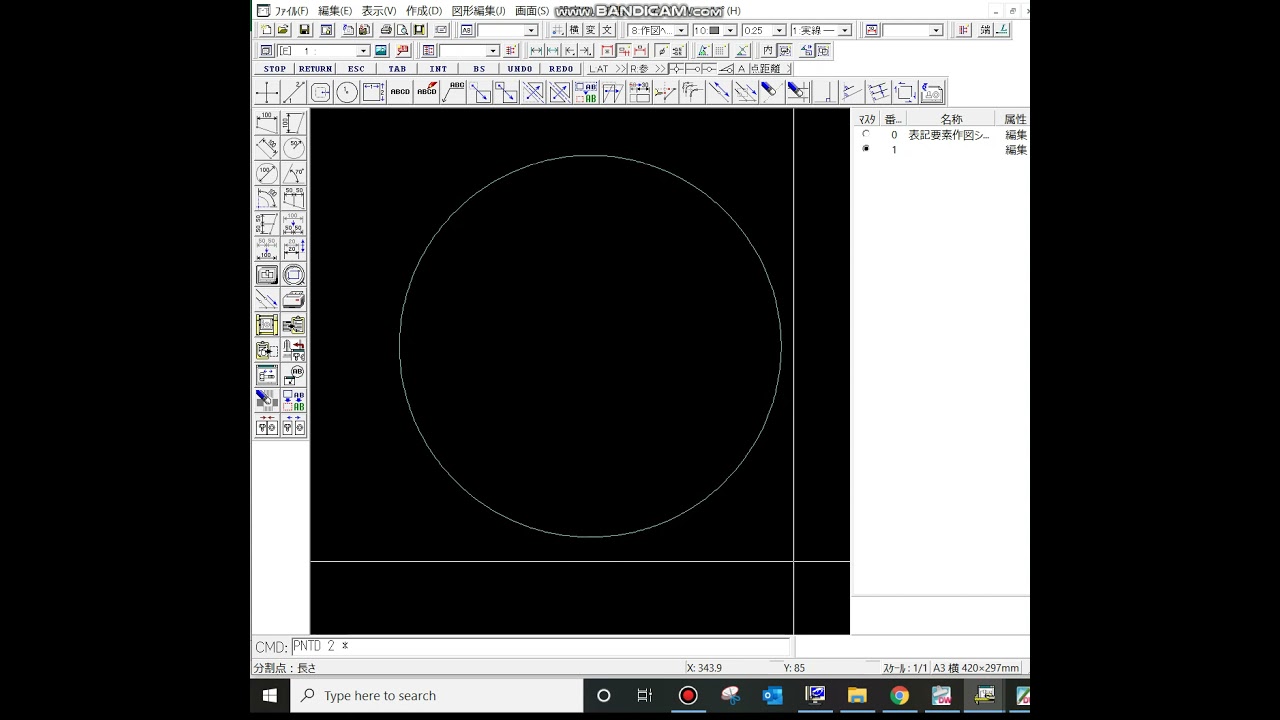
Task: Open the 作成(D) menu
Action: tap(423, 11)
